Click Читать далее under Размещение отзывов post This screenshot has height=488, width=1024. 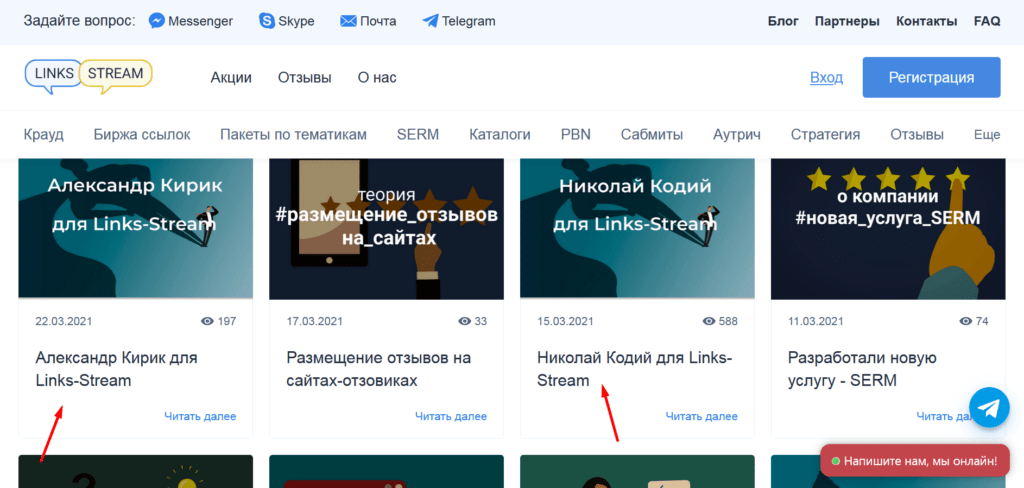pyautogui.click(x=451, y=416)
